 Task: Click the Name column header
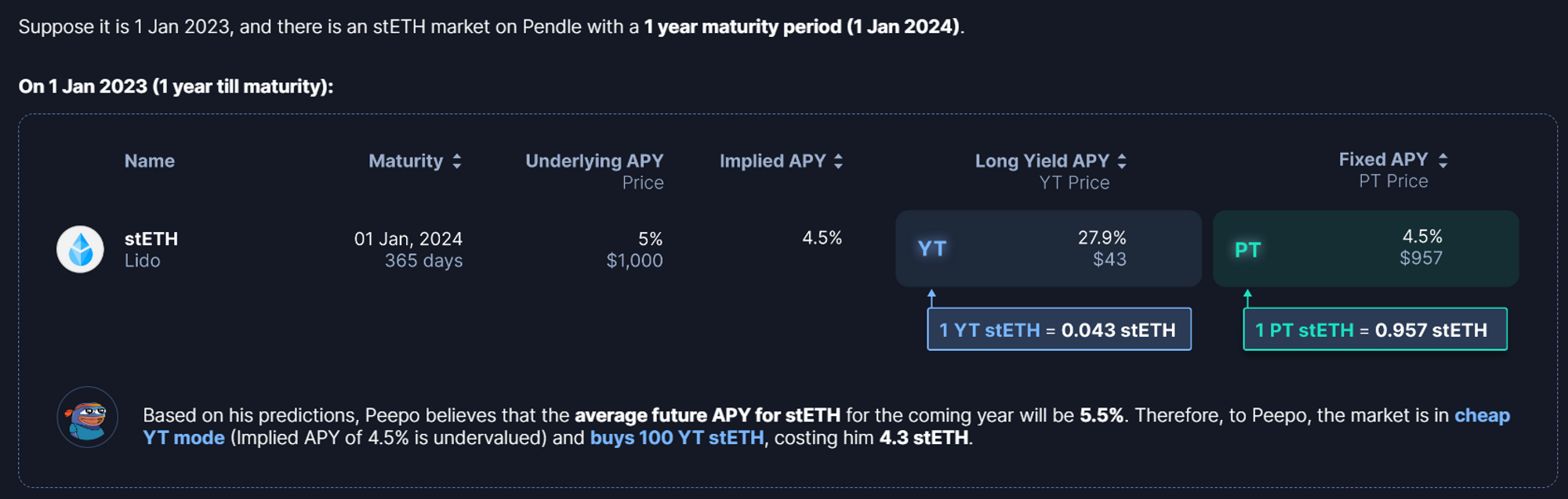coord(149,161)
